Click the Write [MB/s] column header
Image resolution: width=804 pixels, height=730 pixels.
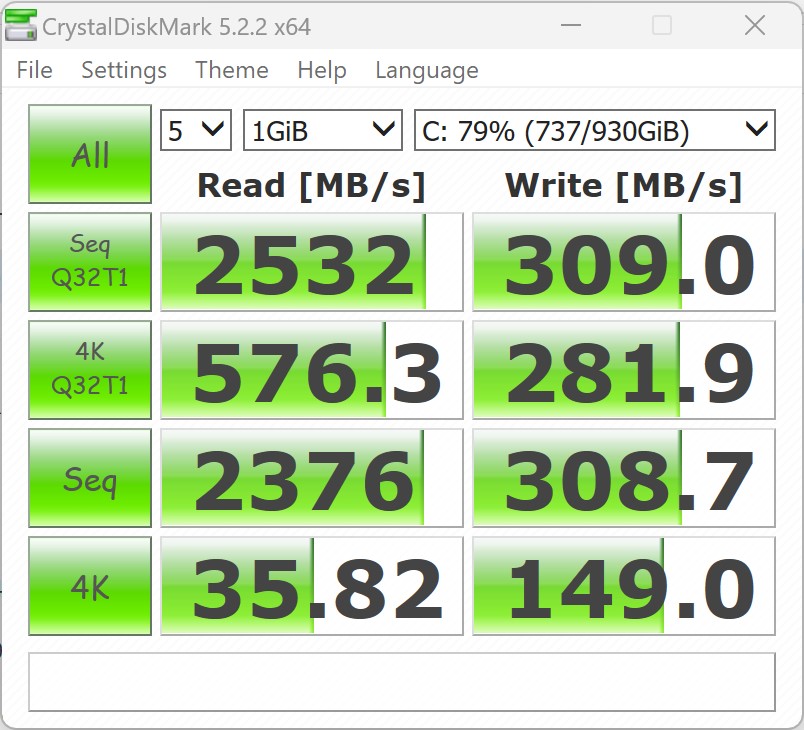tap(624, 186)
